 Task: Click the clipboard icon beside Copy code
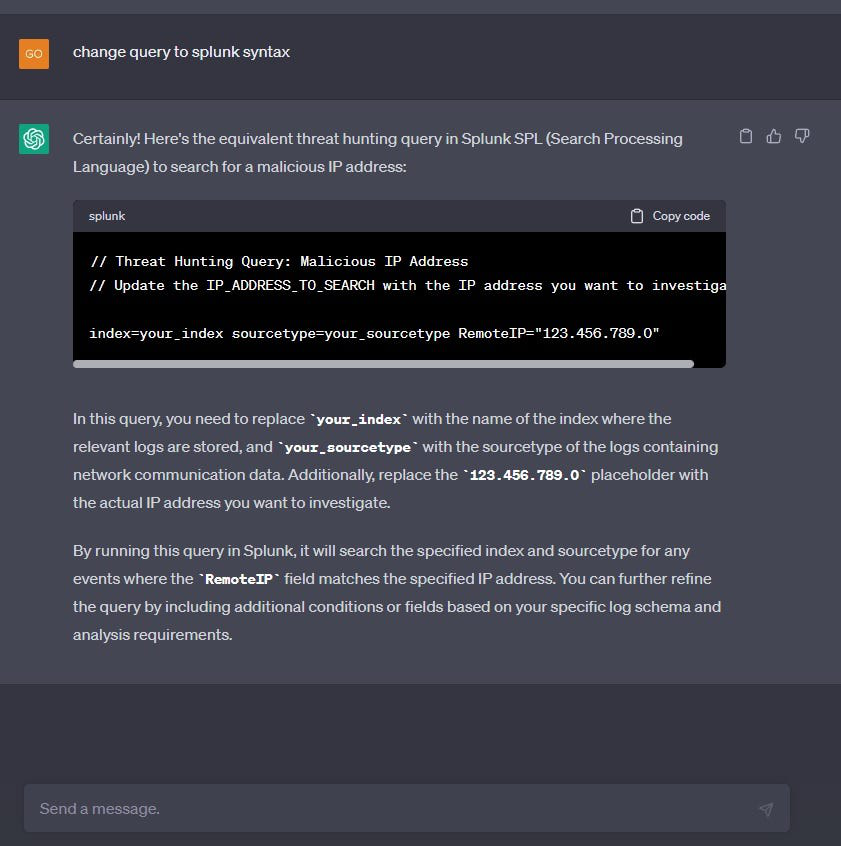(637, 216)
